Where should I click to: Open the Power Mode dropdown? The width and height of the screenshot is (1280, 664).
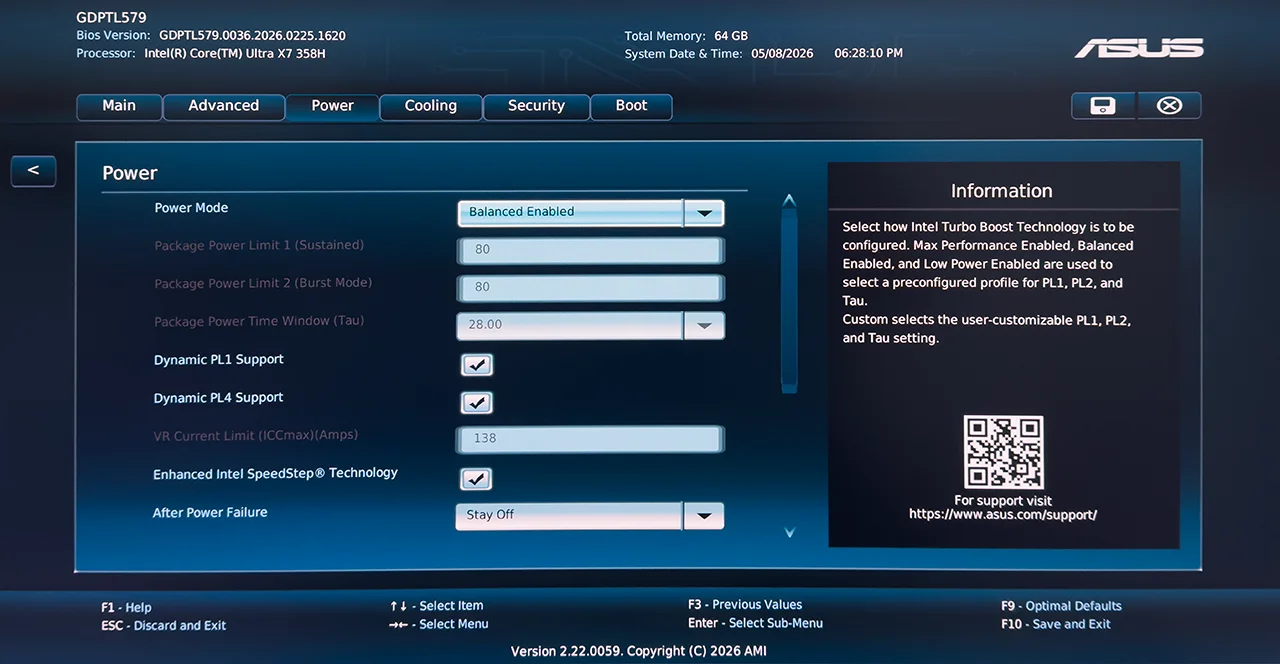[590, 212]
